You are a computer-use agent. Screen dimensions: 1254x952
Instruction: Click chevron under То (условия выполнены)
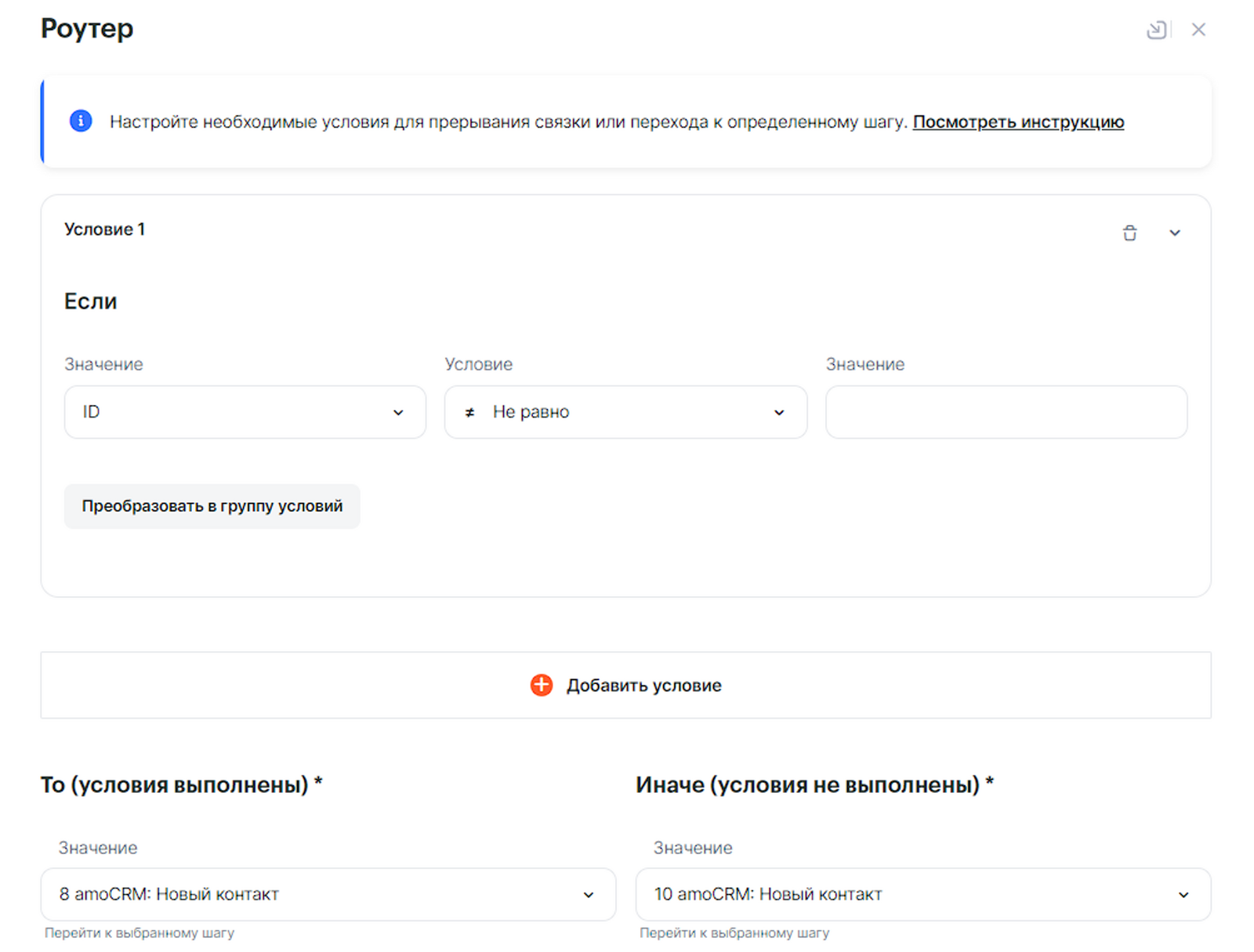[x=589, y=895]
